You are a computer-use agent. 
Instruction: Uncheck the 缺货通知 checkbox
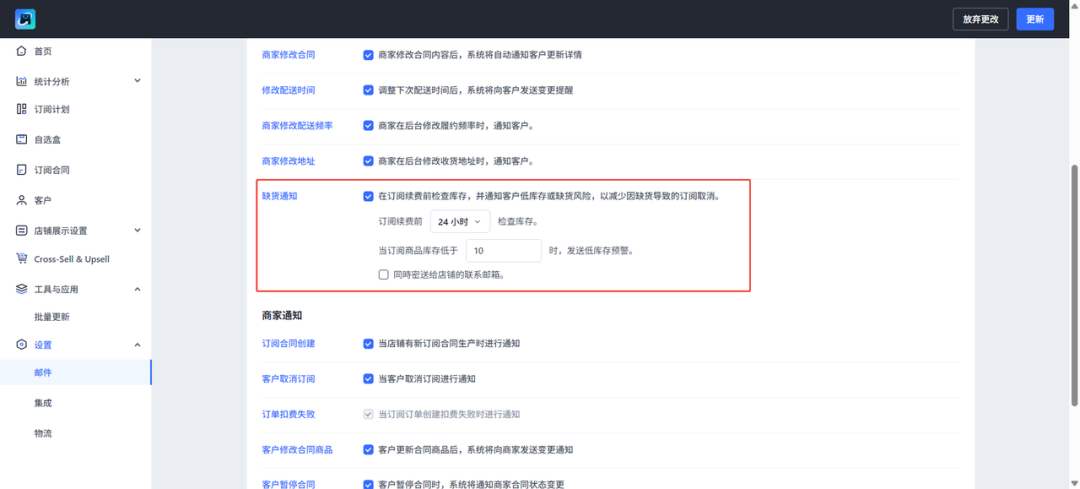tap(369, 196)
